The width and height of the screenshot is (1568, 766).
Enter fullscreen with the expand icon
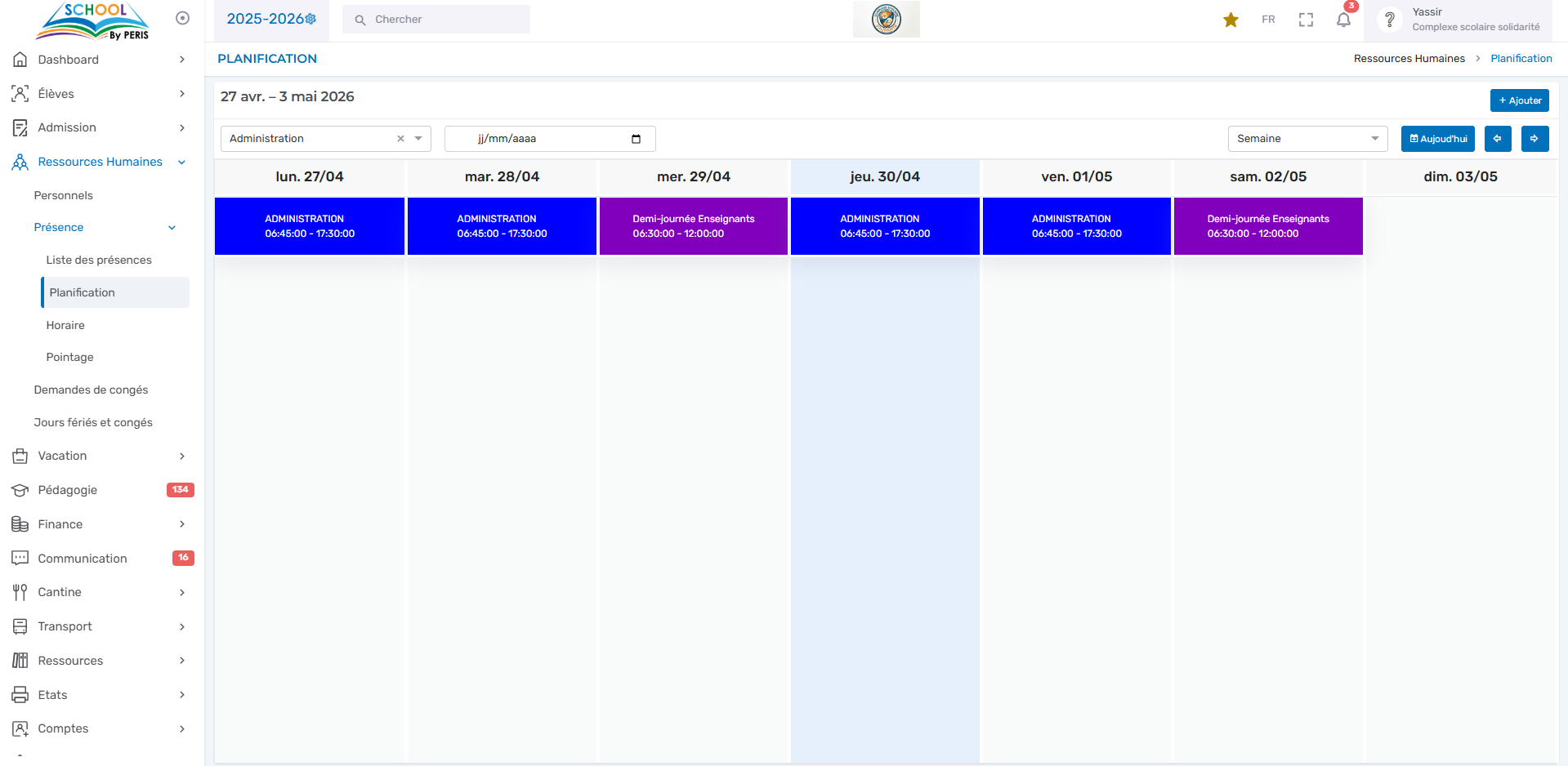click(x=1305, y=19)
